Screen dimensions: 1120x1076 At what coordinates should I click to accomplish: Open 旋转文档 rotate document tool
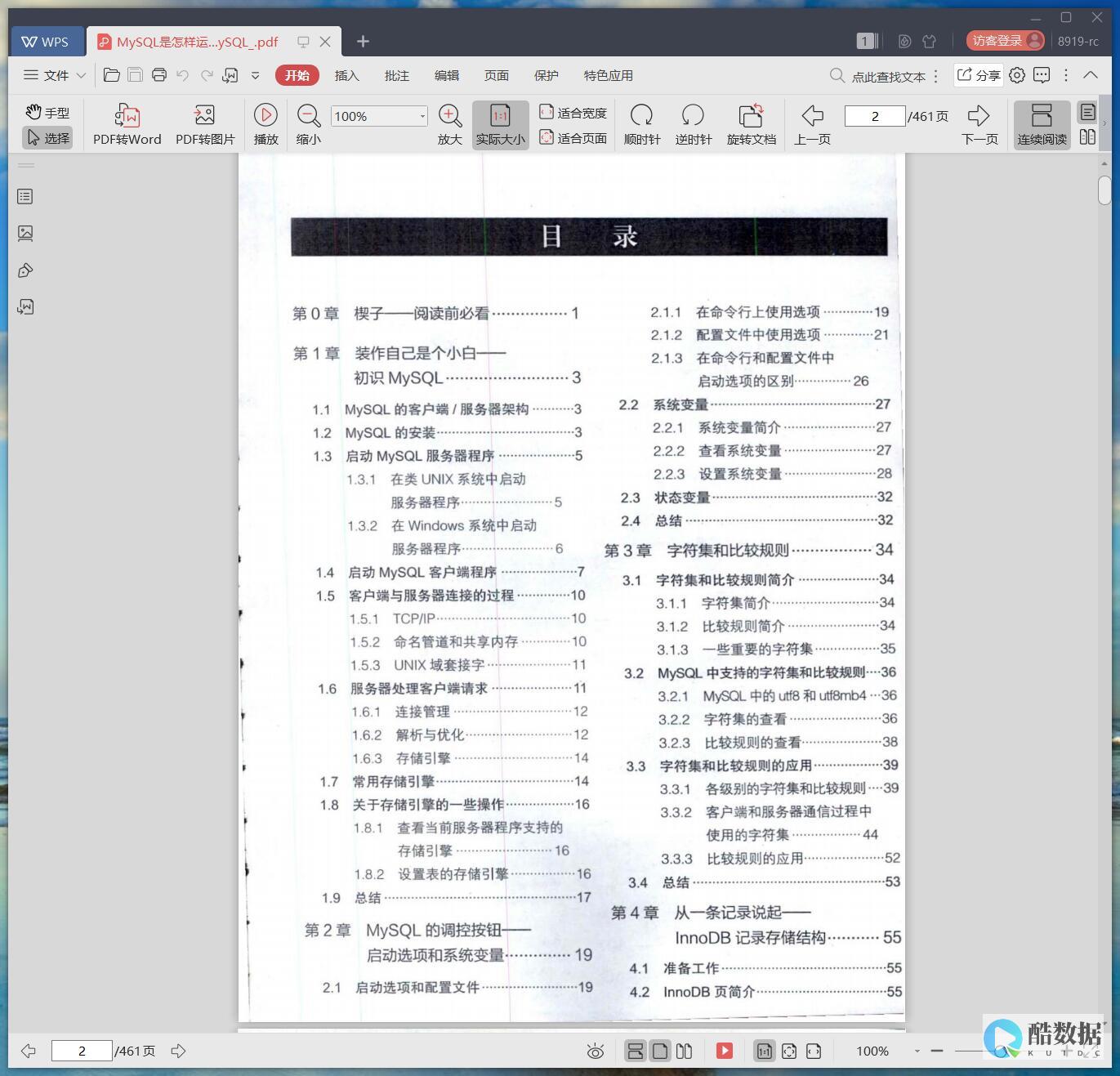(752, 125)
